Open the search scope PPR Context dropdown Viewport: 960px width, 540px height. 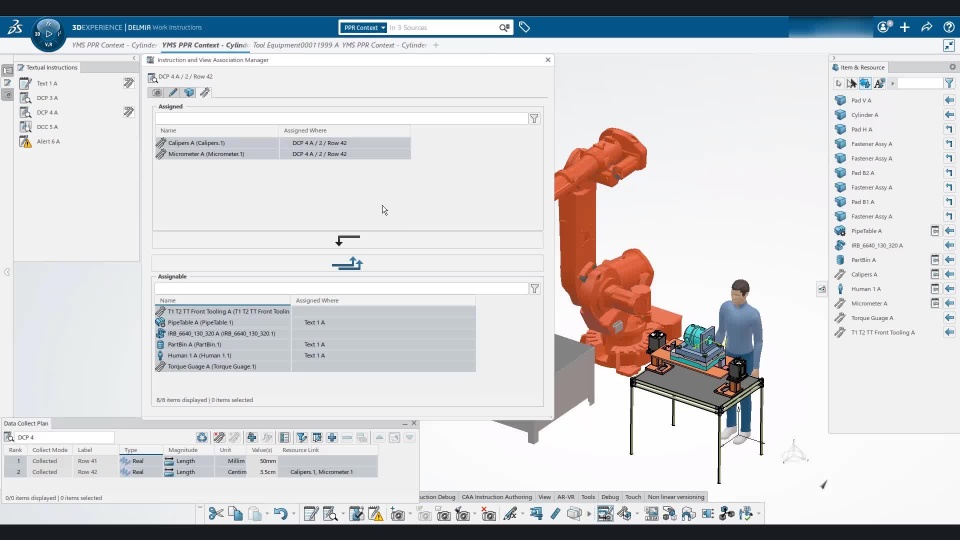(x=364, y=28)
